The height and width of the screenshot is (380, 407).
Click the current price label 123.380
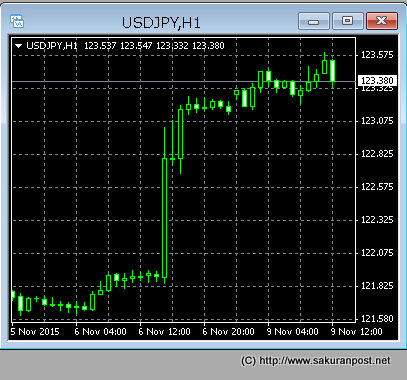coord(377,80)
